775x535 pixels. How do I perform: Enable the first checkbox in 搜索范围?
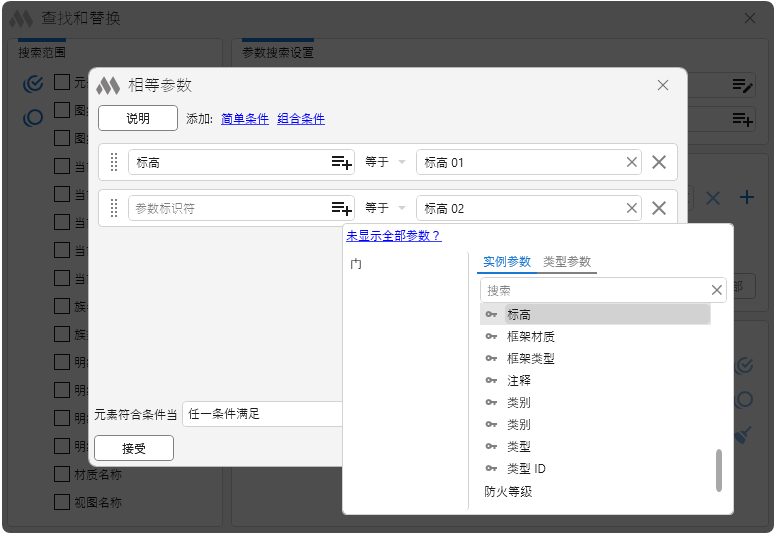click(62, 82)
